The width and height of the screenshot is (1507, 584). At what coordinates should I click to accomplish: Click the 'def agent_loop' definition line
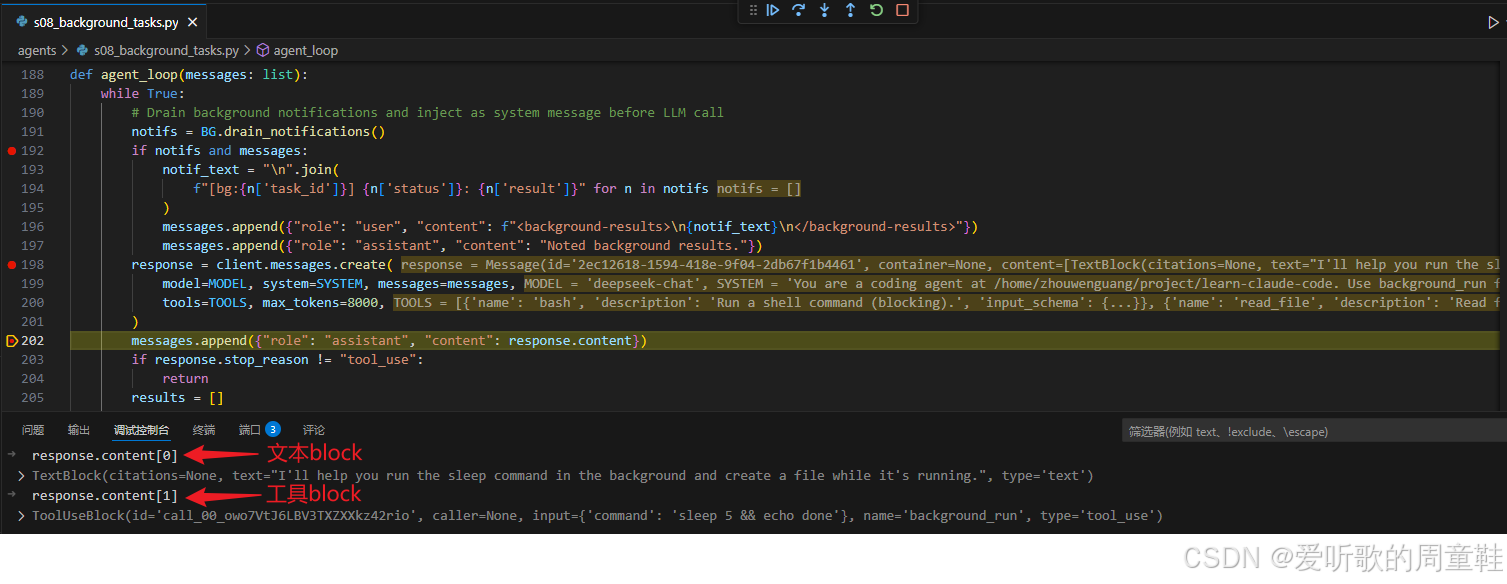click(189, 75)
